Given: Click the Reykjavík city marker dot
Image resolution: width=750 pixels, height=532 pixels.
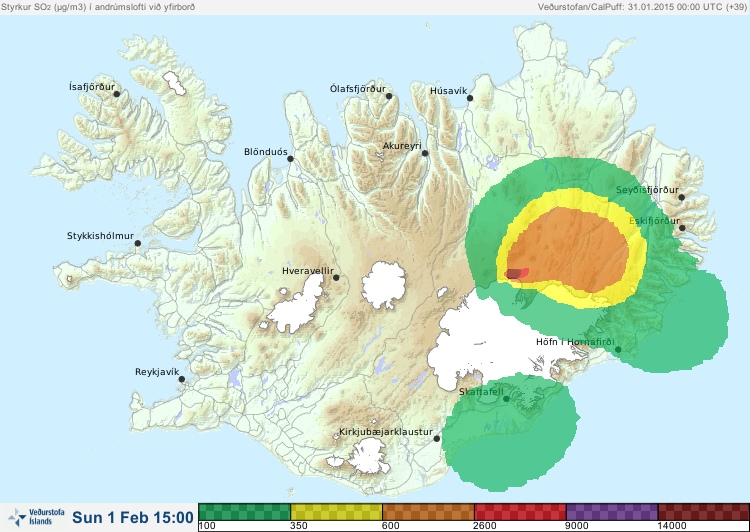Looking at the screenshot, I should click(182, 379).
